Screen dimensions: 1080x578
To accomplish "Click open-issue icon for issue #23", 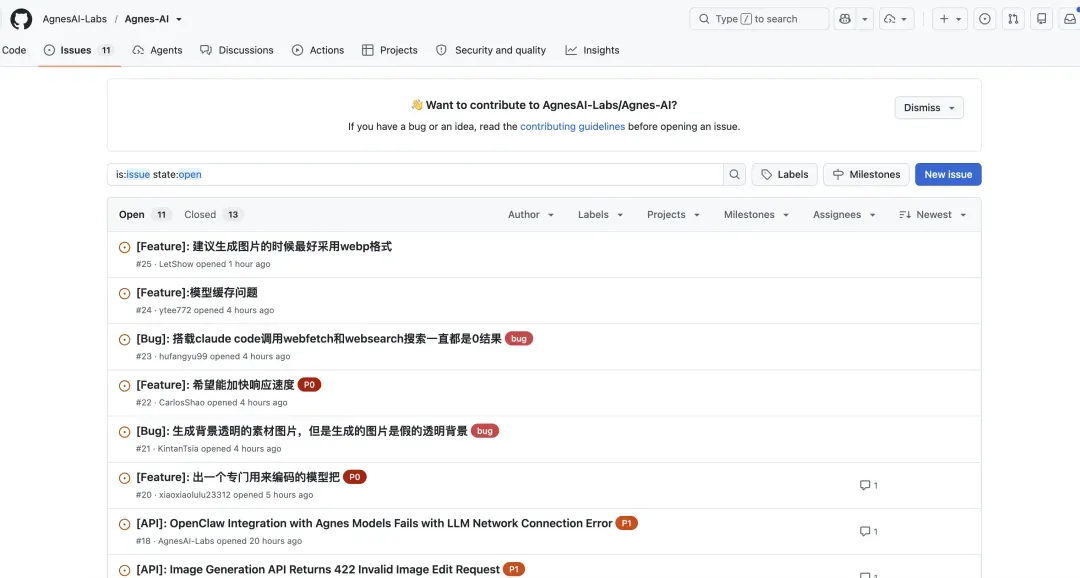I will pos(125,340).
